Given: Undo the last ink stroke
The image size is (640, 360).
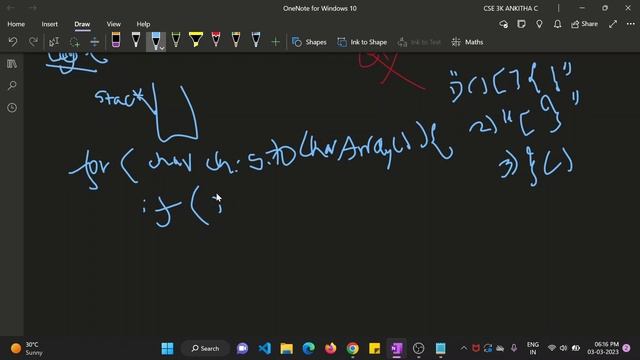Looking at the screenshot, I should [13, 42].
